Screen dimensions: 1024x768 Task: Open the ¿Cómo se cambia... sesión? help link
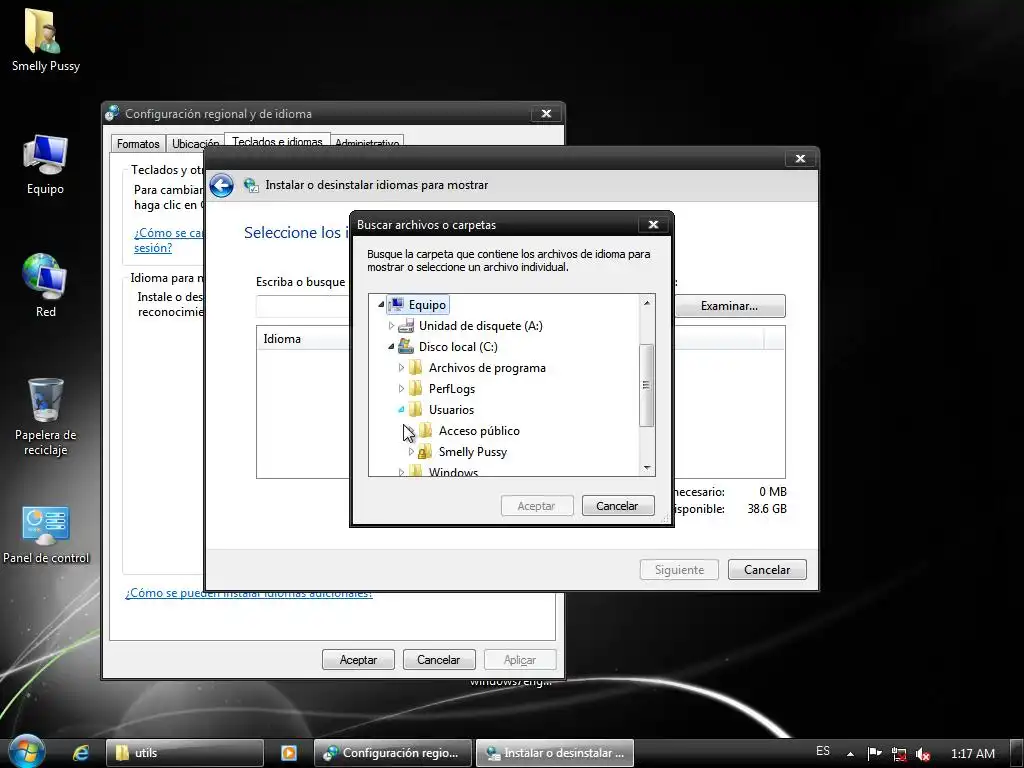168,240
